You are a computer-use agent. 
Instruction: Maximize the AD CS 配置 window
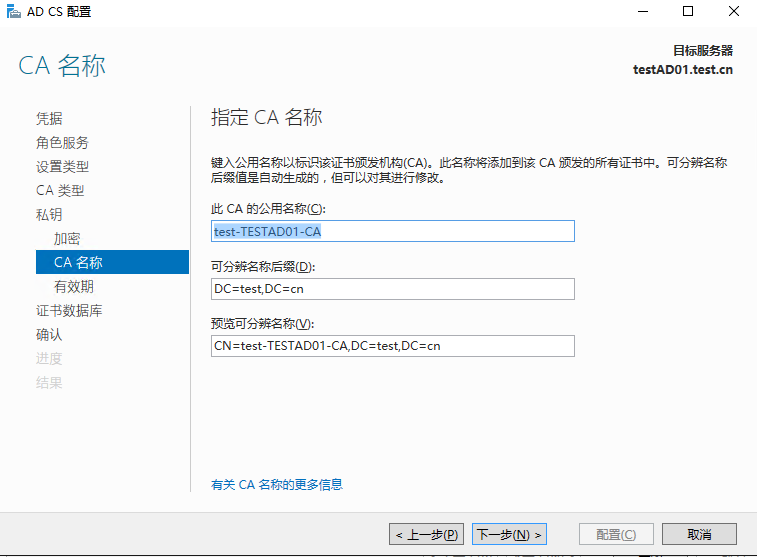pos(688,11)
